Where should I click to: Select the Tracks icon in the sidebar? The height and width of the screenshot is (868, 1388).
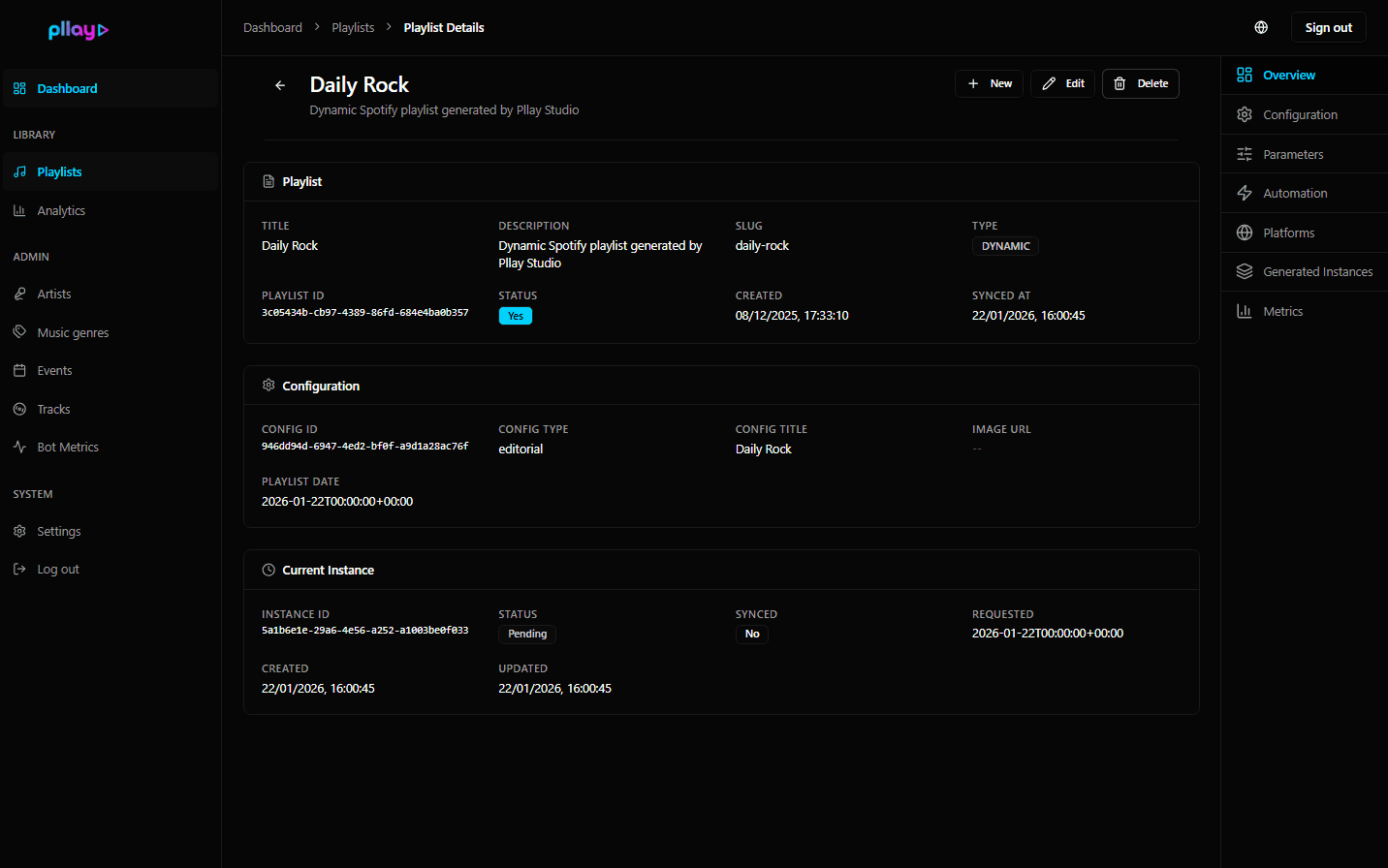[20, 408]
